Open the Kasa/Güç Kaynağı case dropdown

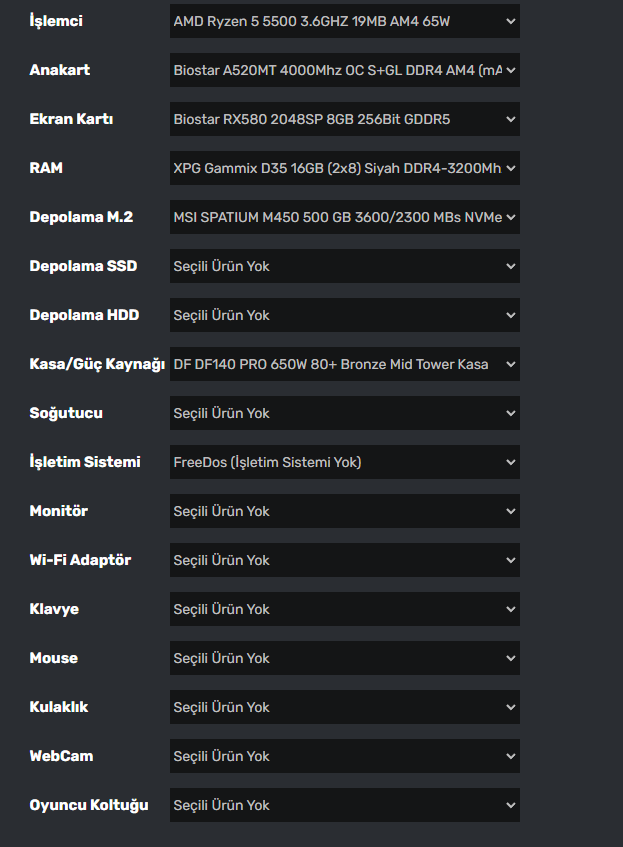click(344, 364)
